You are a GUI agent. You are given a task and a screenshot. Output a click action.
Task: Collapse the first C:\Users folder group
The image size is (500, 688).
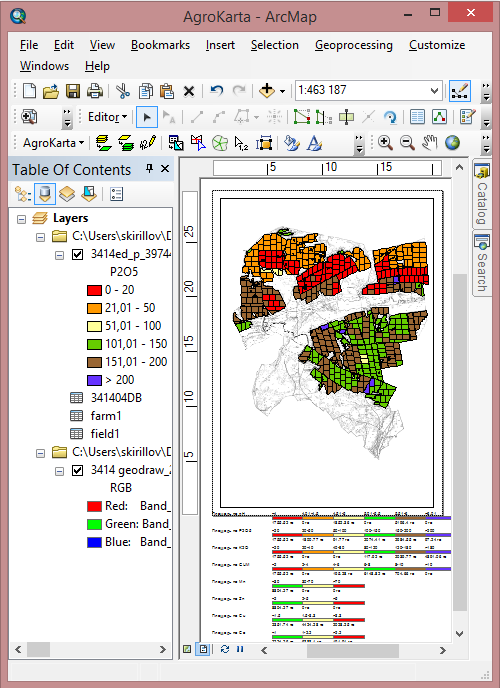pyautogui.click(x=40, y=237)
